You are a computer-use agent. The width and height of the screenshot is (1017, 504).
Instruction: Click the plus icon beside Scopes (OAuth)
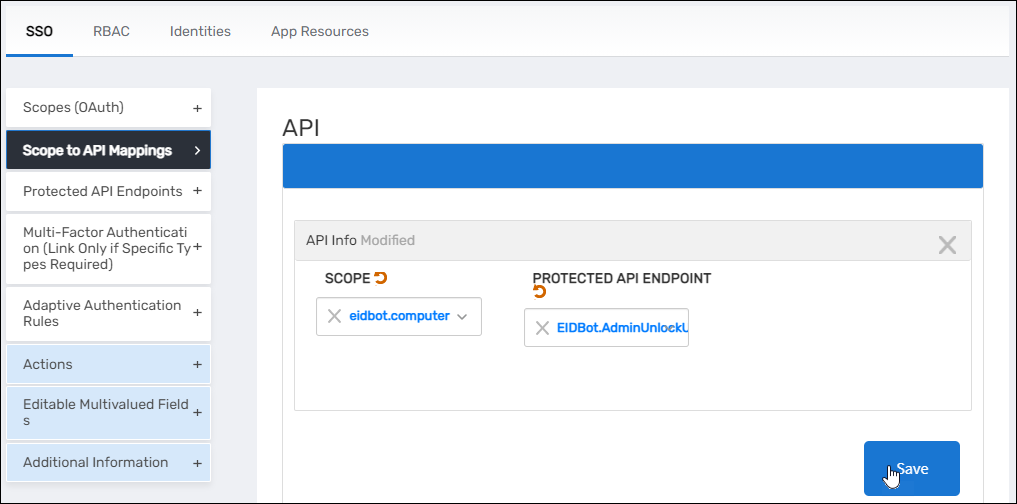(x=197, y=108)
